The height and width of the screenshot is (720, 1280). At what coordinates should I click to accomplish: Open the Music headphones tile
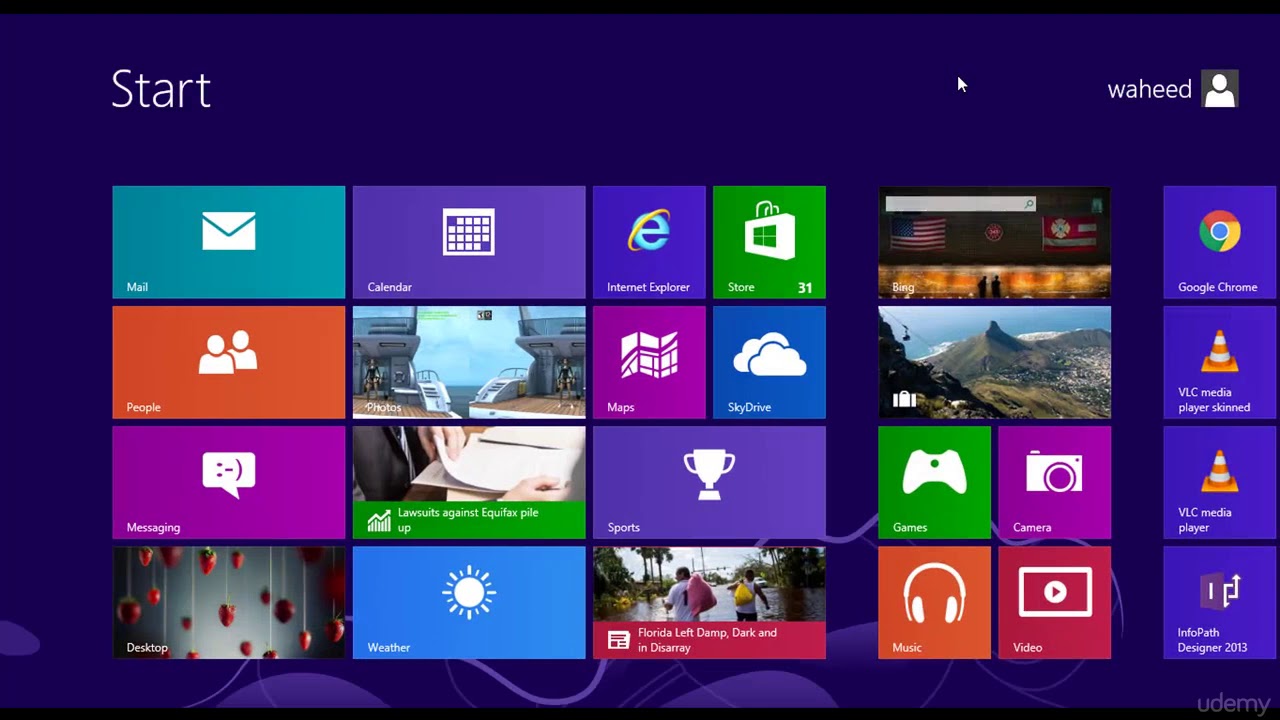tap(934, 602)
